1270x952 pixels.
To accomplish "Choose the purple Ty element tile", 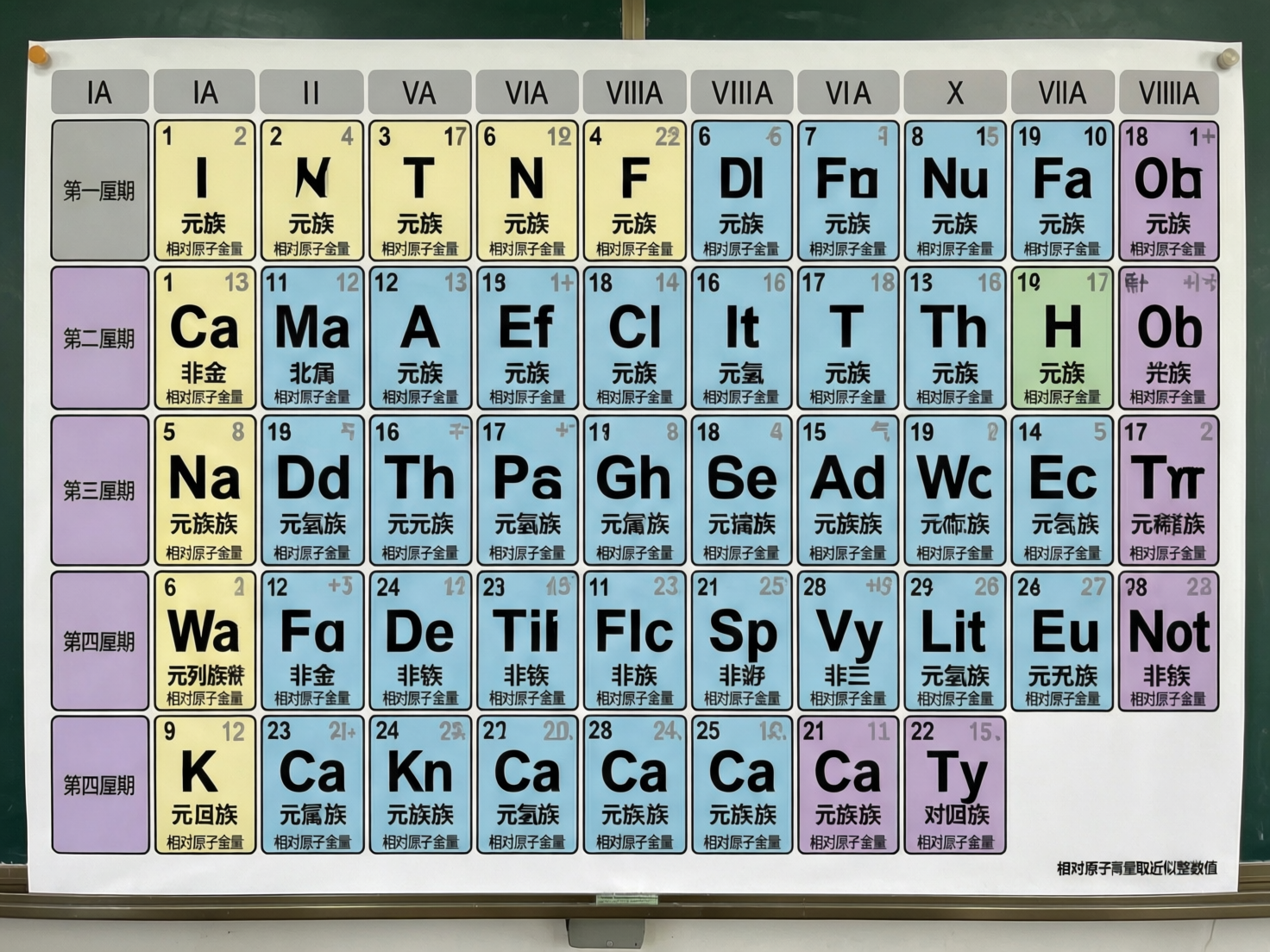I will tap(954, 784).
